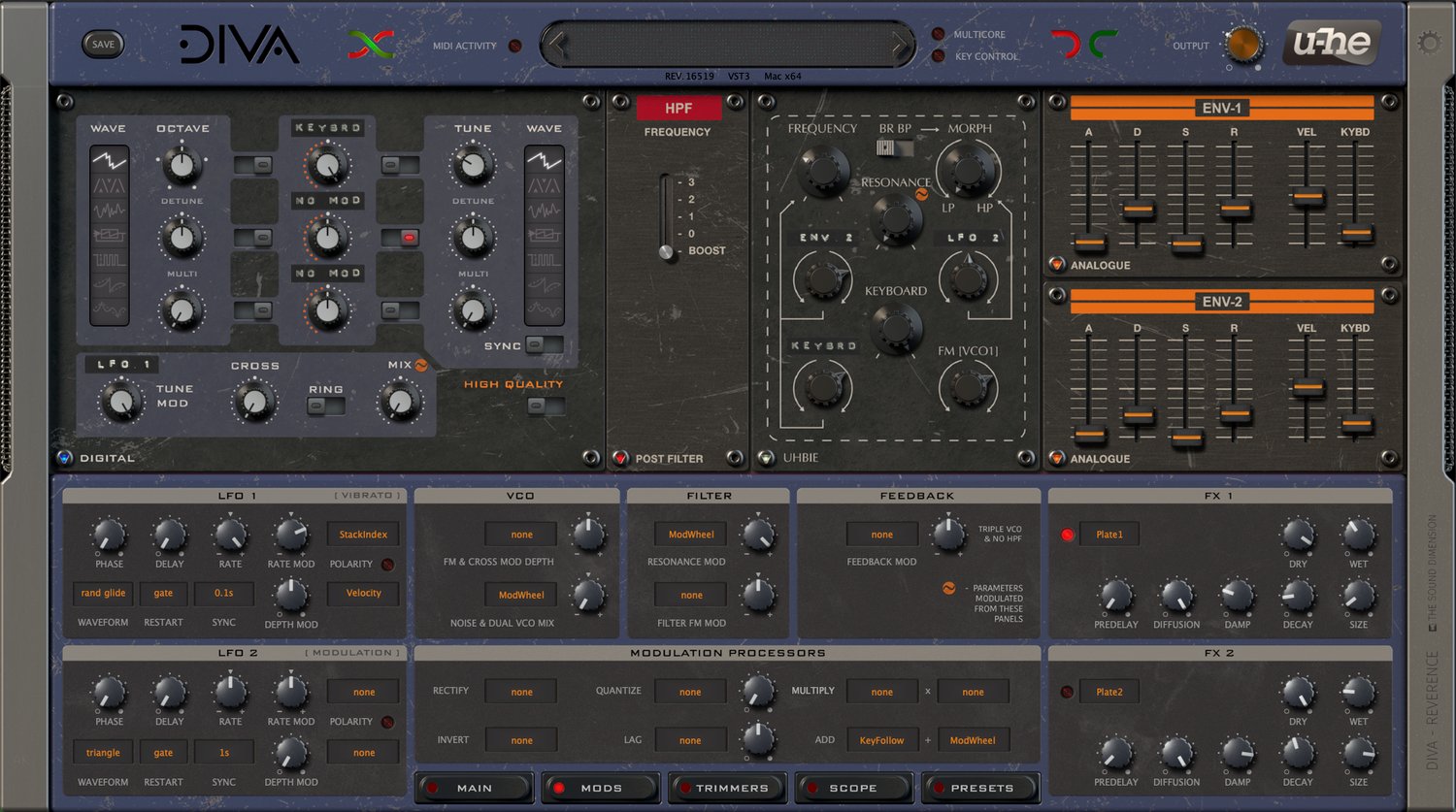Screen dimensions: 1456x812
Task: Turn off FX 1 power button beside Plate1
Action: point(1067,535)
